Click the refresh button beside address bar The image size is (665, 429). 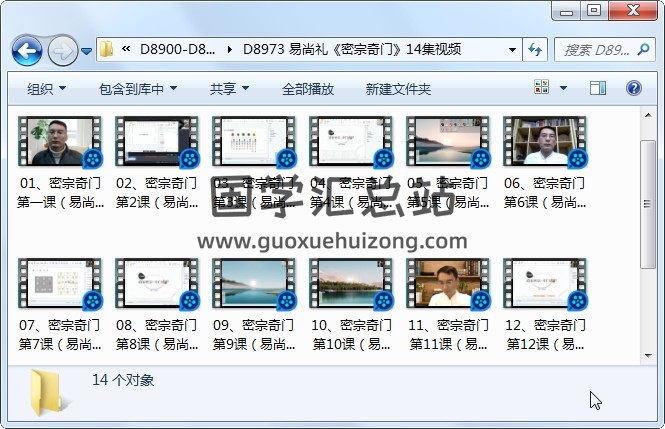pos(534,49)
